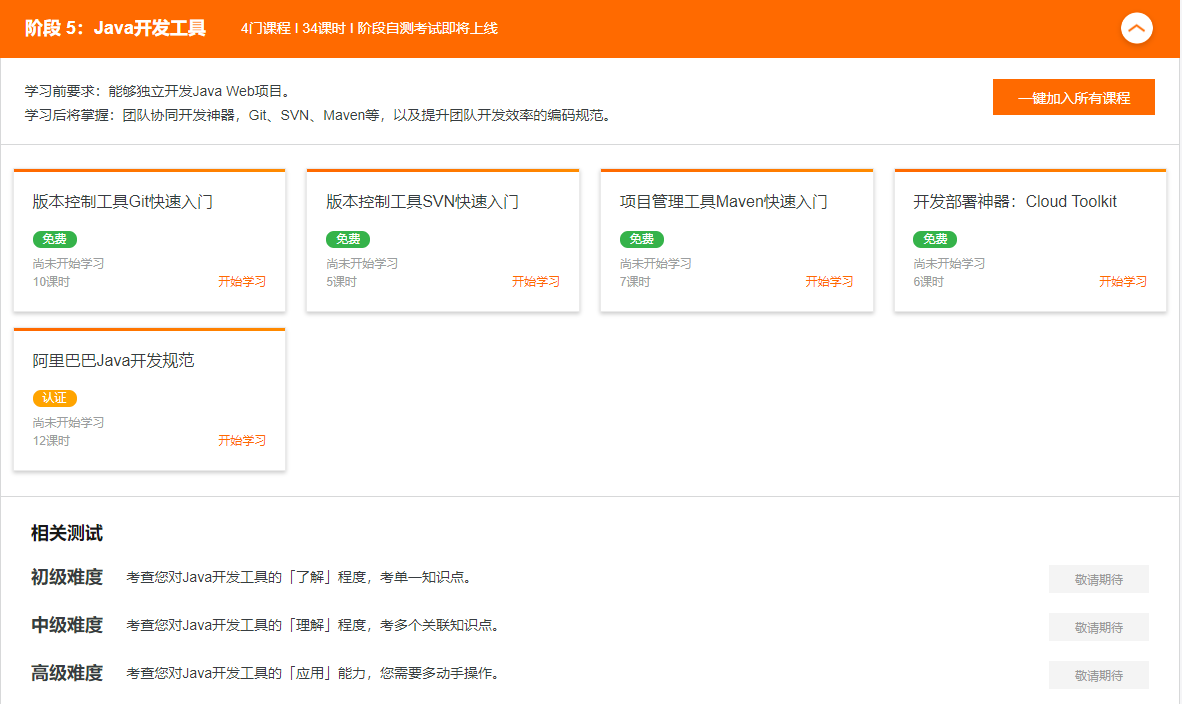The image size is (1182, 704).
Task: Open the 开发部署神器：Cloud Toolkit course title
Action: (1015, 201)
